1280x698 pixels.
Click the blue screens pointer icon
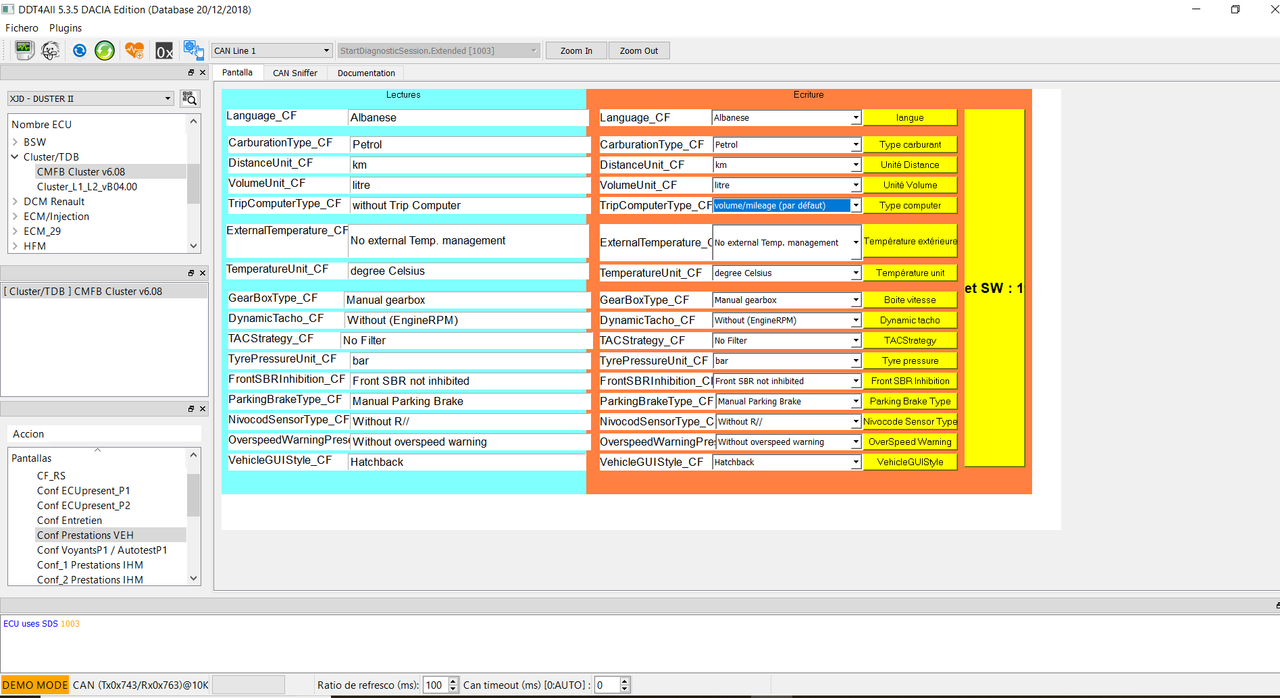tap(193, 50)
